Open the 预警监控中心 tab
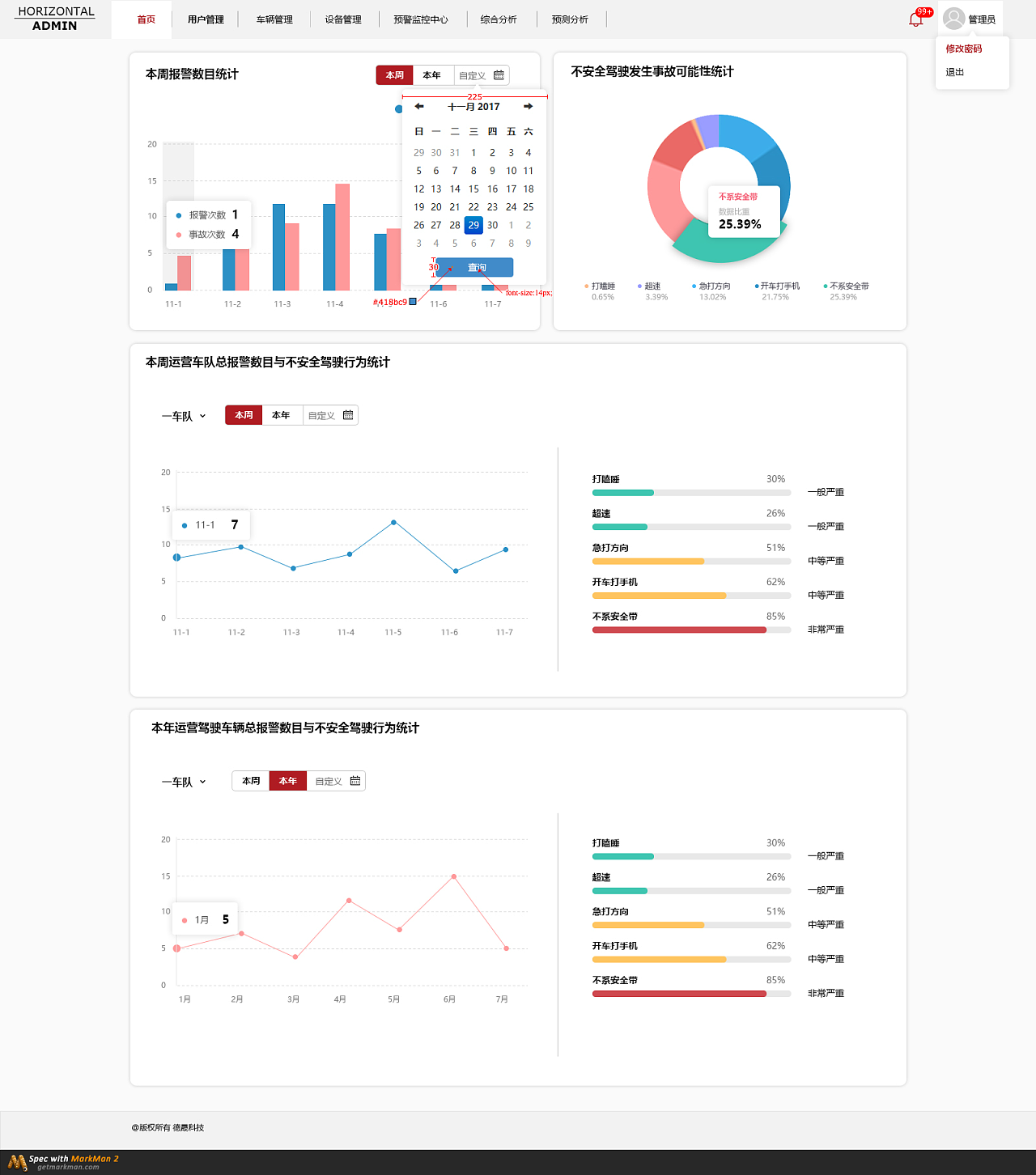Screen dimensions: 1036x1175 click(x=421, y=19)
